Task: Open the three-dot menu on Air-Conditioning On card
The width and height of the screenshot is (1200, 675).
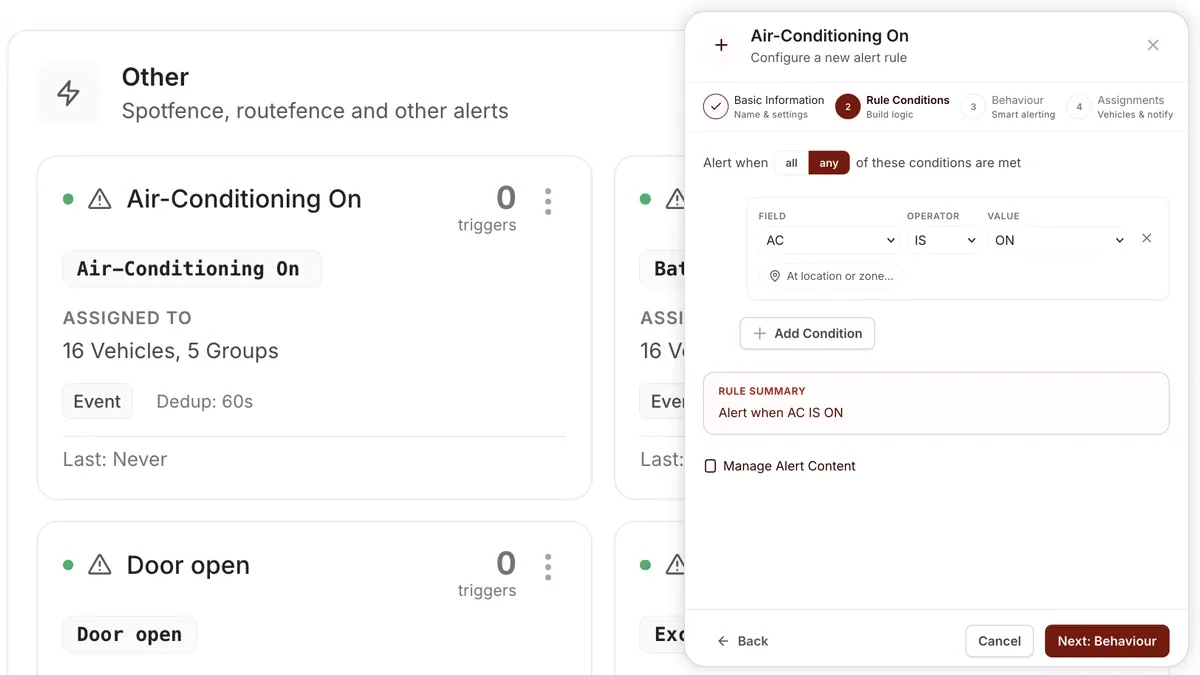Action: coord(548,201)
